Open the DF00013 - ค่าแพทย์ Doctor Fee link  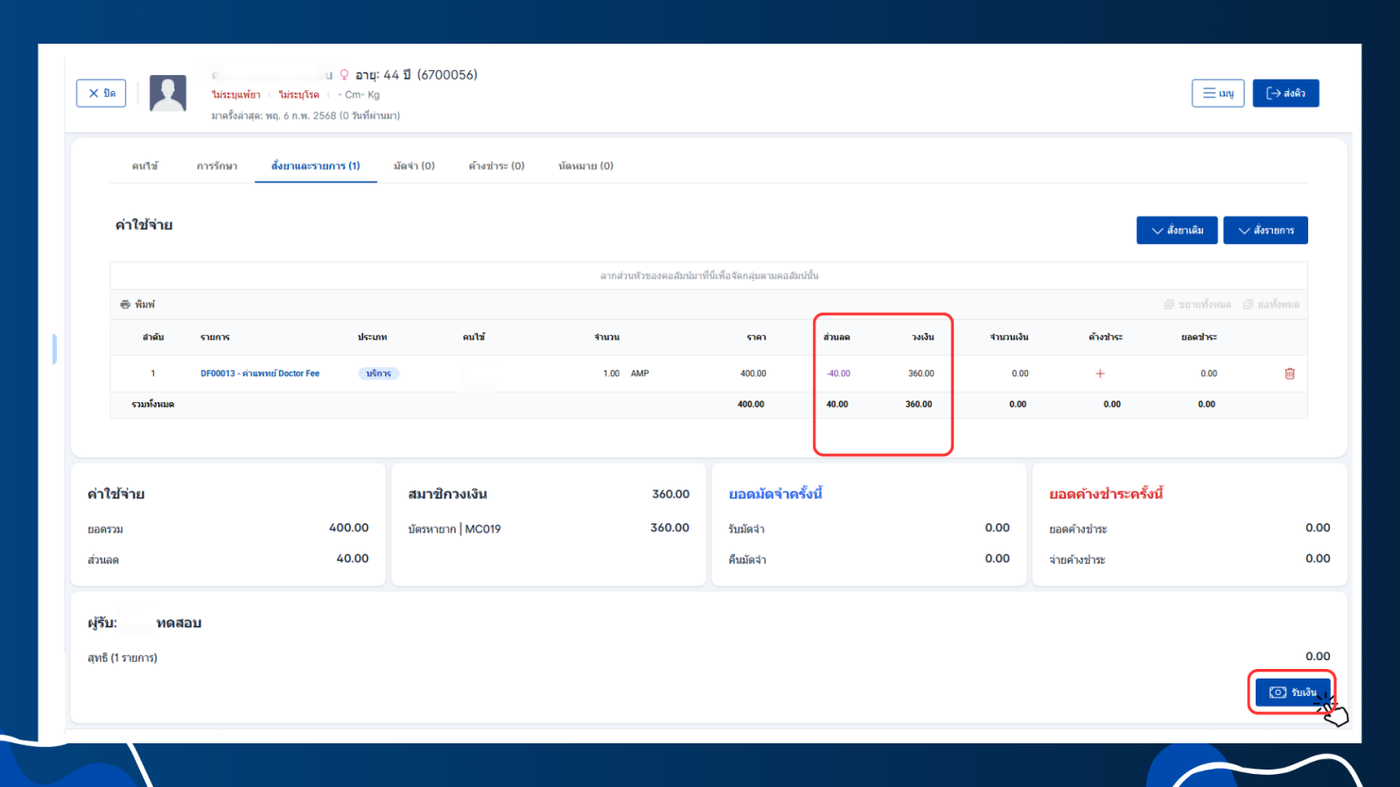tap(260, 373)
